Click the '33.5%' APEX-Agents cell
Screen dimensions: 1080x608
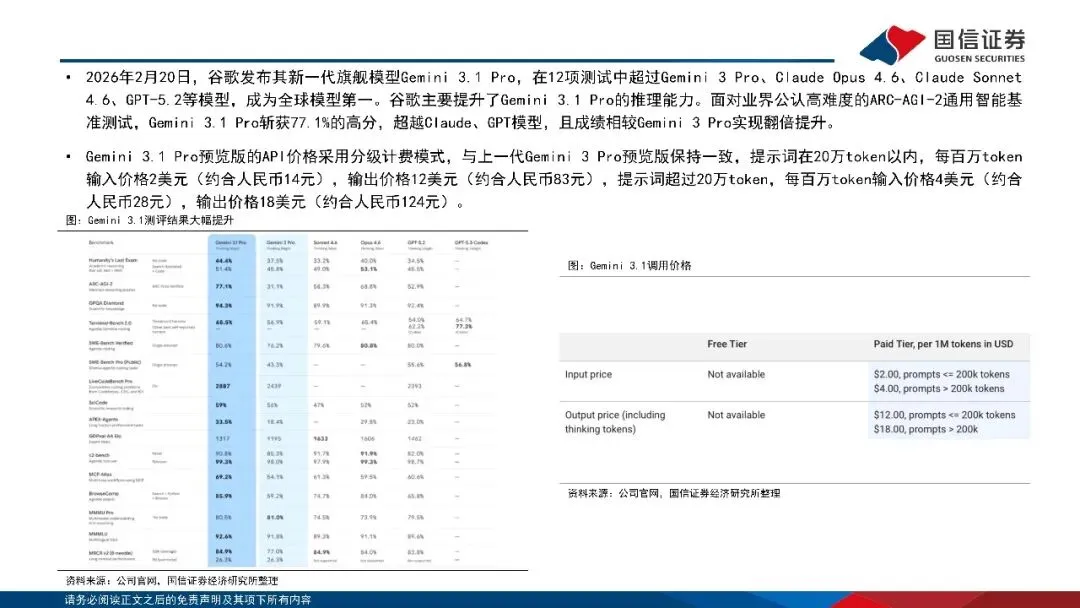point(224,422)
